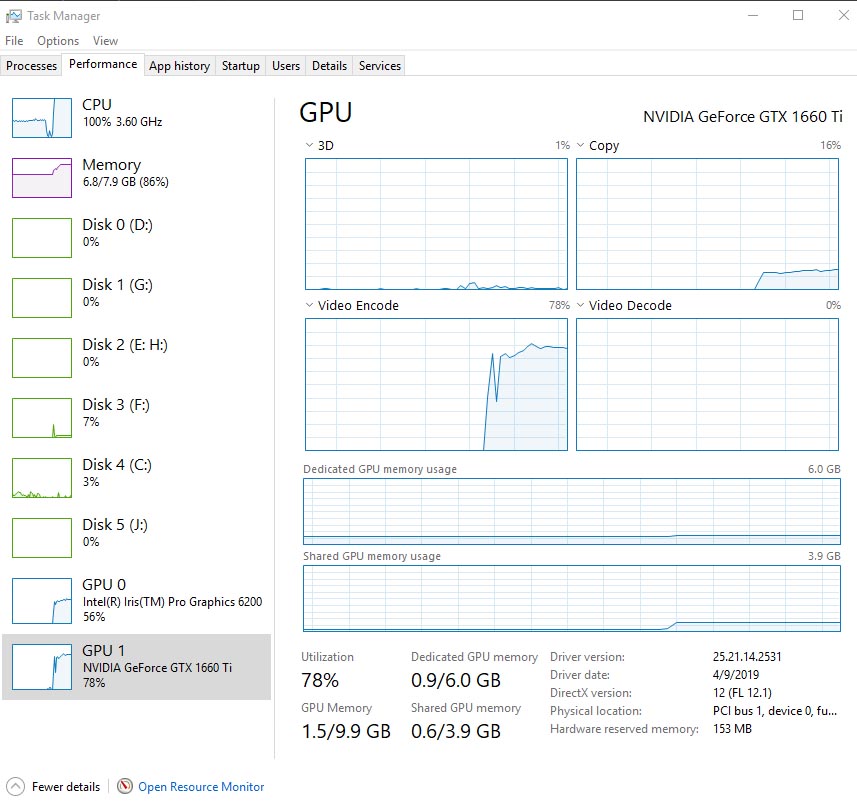Click the Video Encode usage graph
This screenshot has height=805, width=857.
(x=436, y=385)
